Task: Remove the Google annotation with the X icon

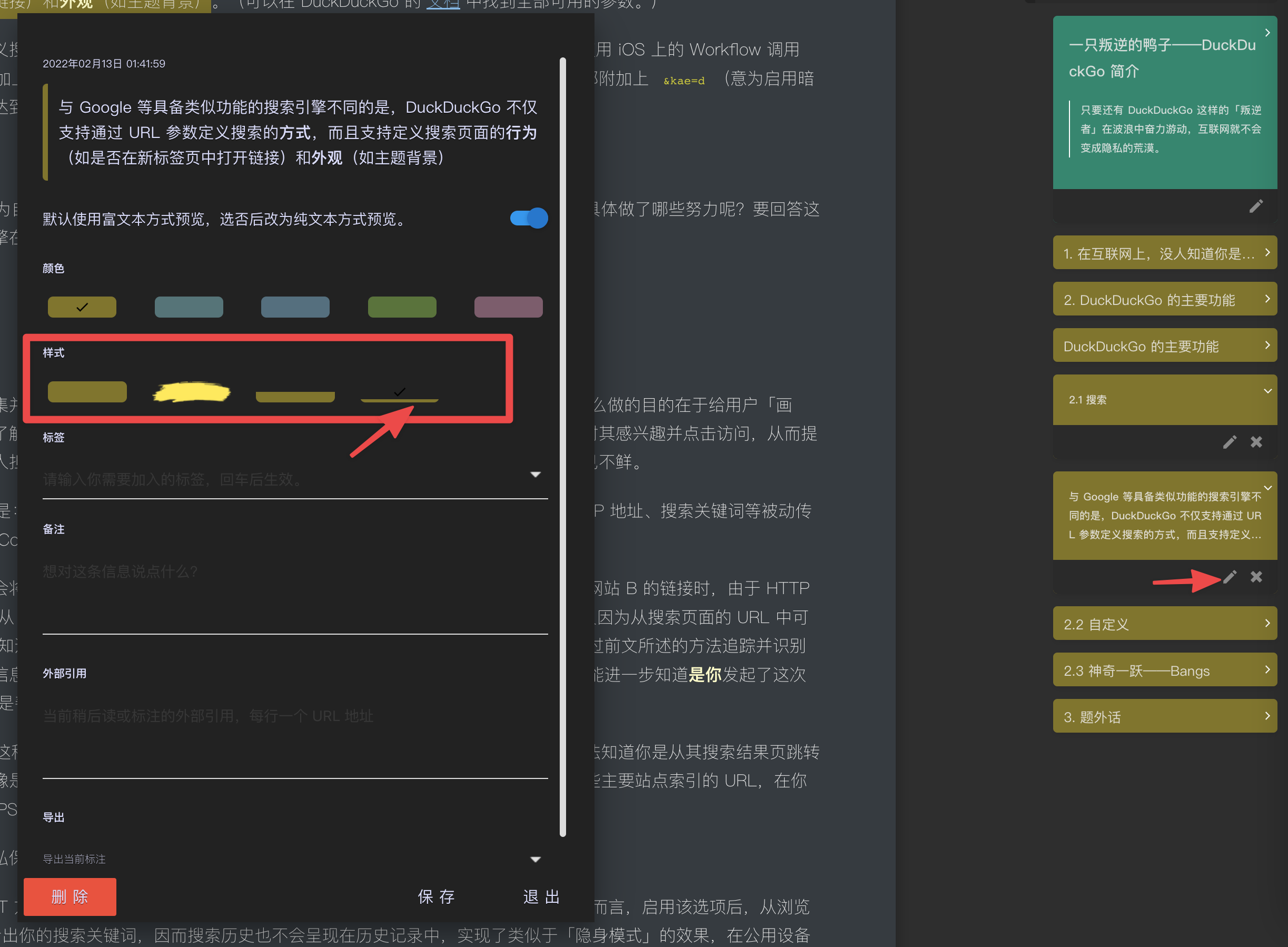Action: point(1256,577)
